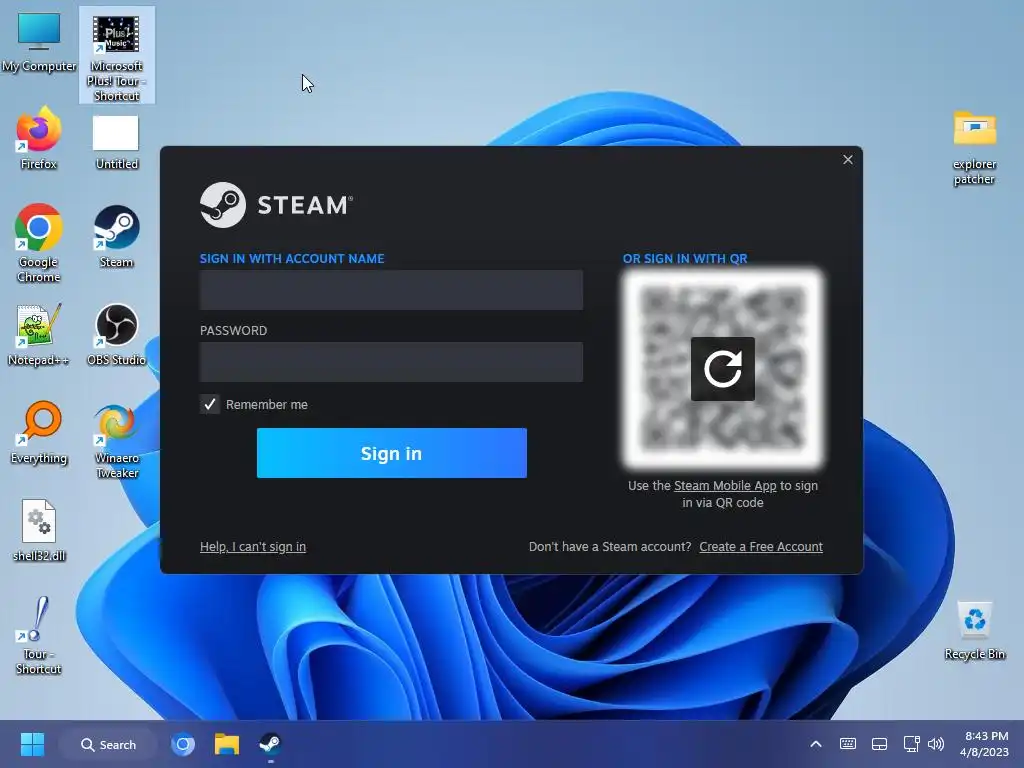Screen dimensions: 1024x768
Task: Open the clock showing 8:43 PM
Action: [x=986, y=744]
